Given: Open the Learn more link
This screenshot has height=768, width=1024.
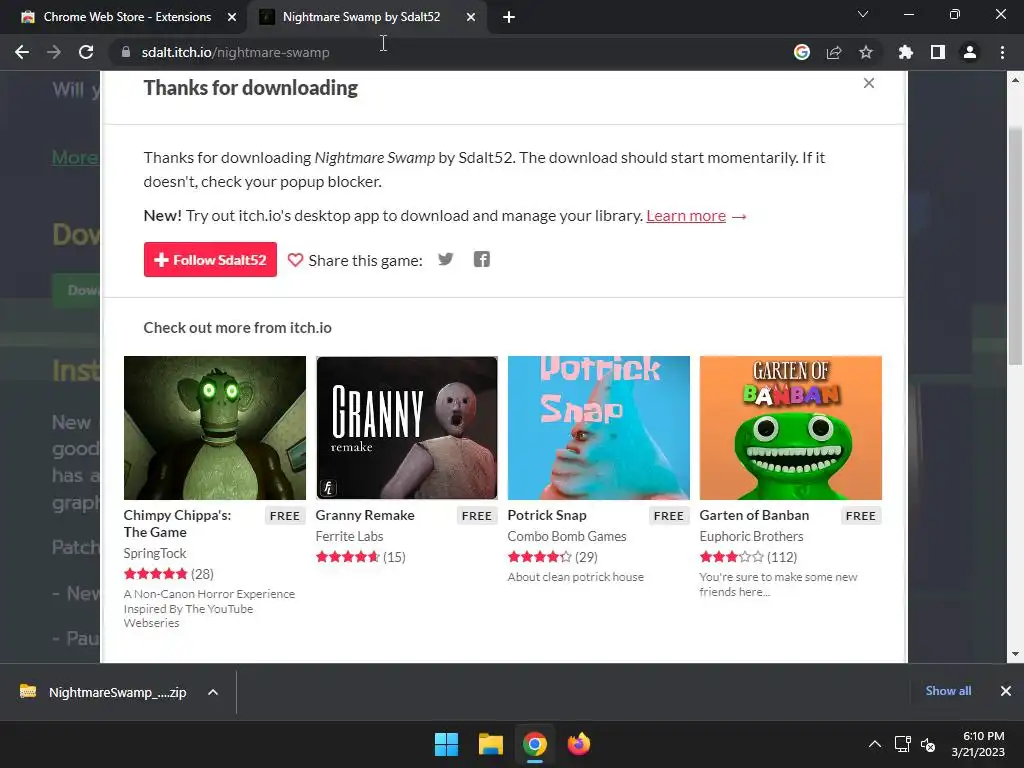Looking at the screenshot, I should point(686,216).
